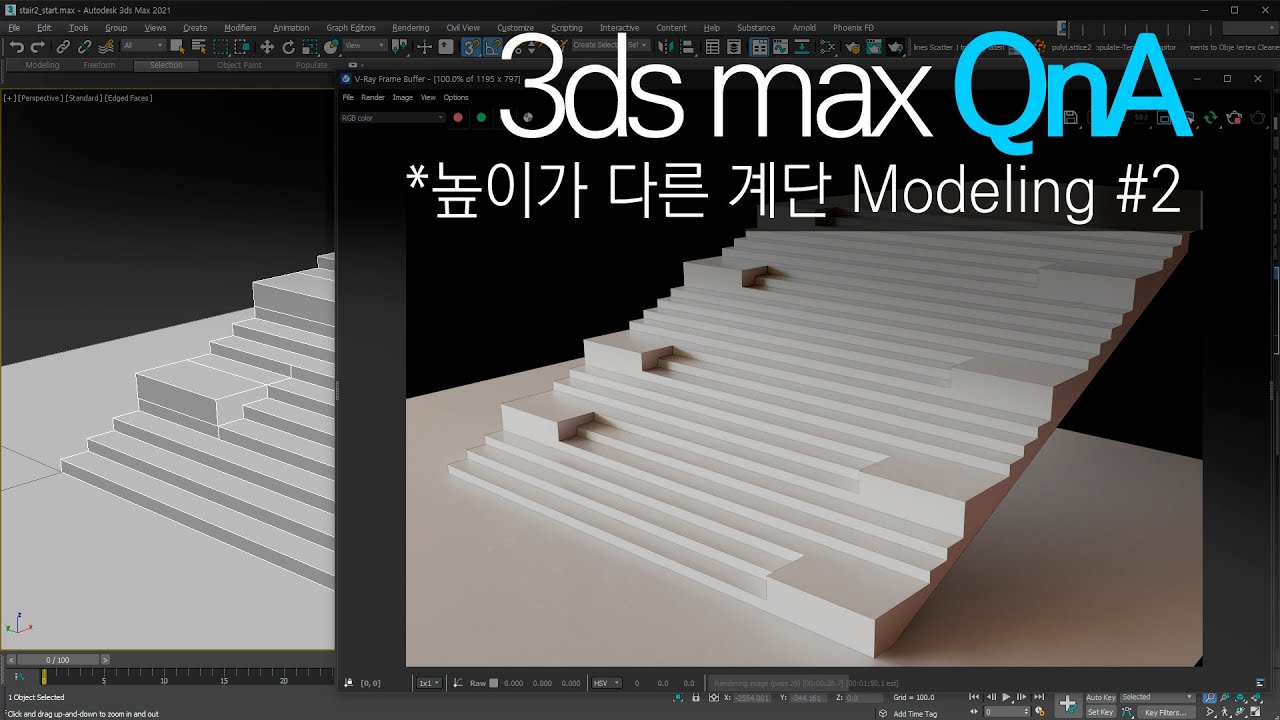Toggle the Angle Snap button
Viewport: 1280px width, 720px height.
point(493,46)
